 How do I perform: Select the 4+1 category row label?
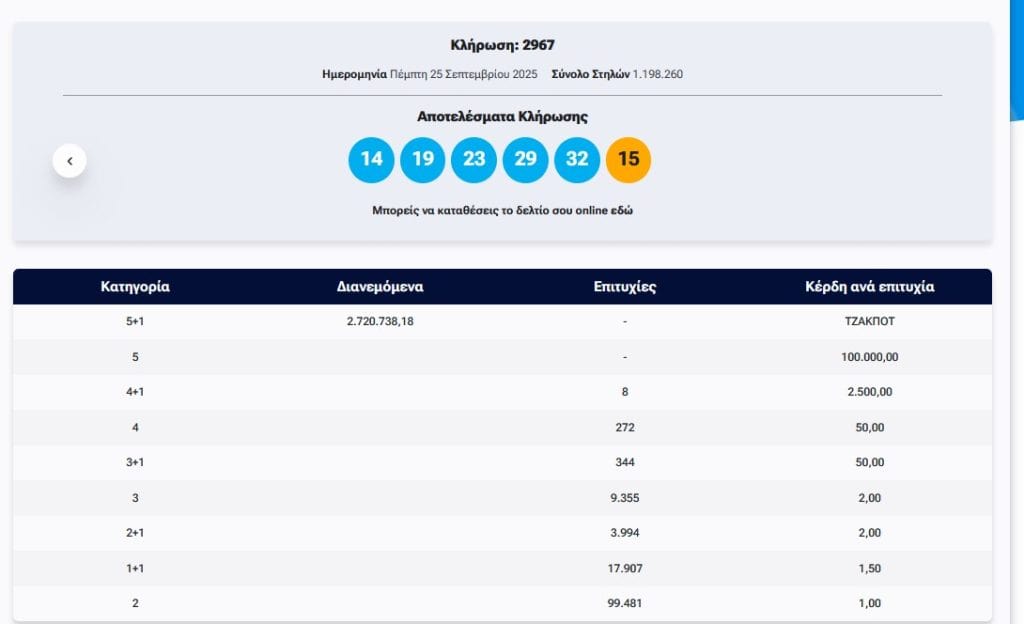[135, 392]
